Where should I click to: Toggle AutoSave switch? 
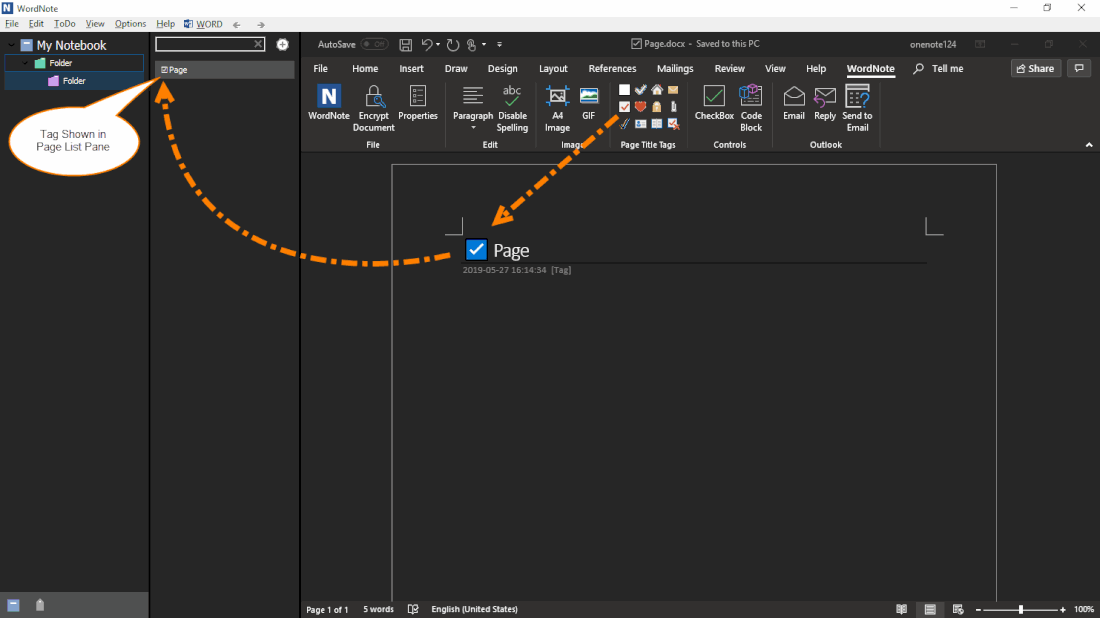375,44
